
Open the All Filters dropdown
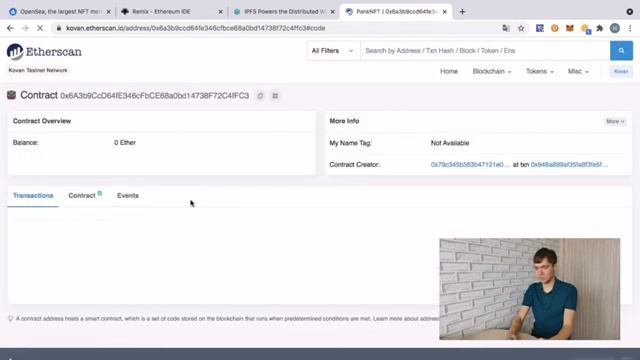point(333,51)
